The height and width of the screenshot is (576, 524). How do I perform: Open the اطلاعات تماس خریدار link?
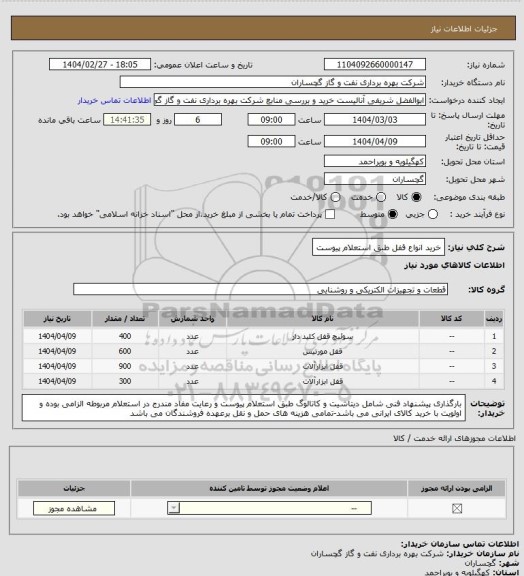(x=114, y=100)
